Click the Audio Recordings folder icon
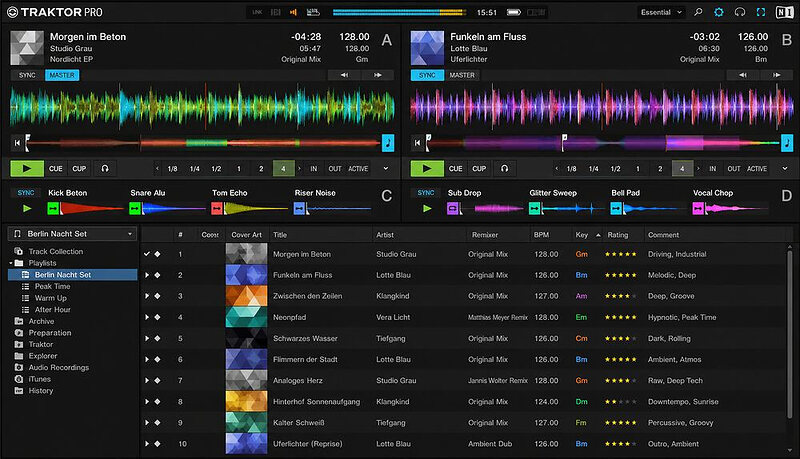 [19, 367]
